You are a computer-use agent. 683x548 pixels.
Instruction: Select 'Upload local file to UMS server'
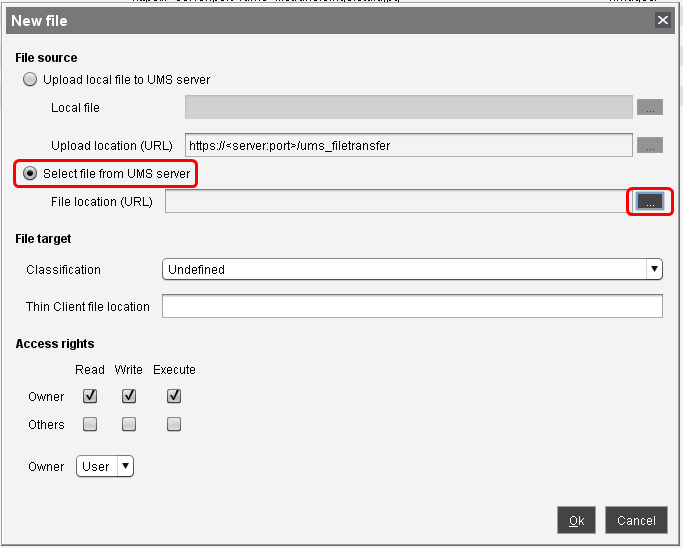click(x=30, y=79)
